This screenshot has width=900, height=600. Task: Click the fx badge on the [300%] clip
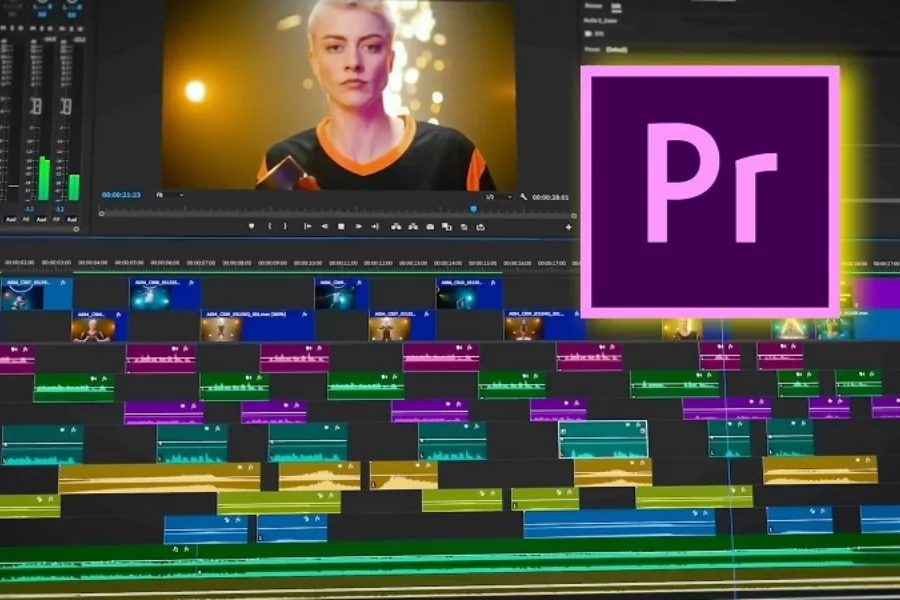coord(304,315)
